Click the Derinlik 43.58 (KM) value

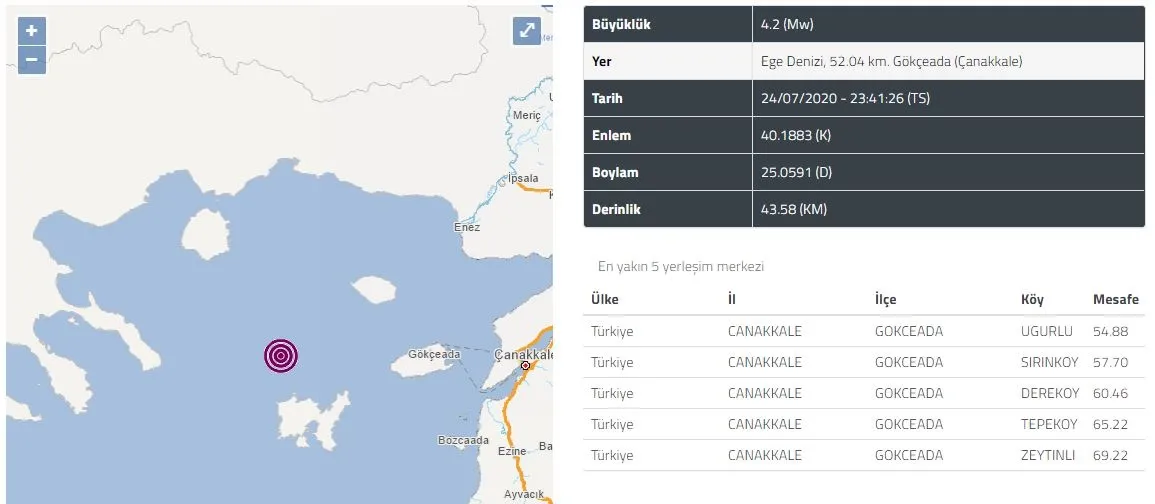793,209
